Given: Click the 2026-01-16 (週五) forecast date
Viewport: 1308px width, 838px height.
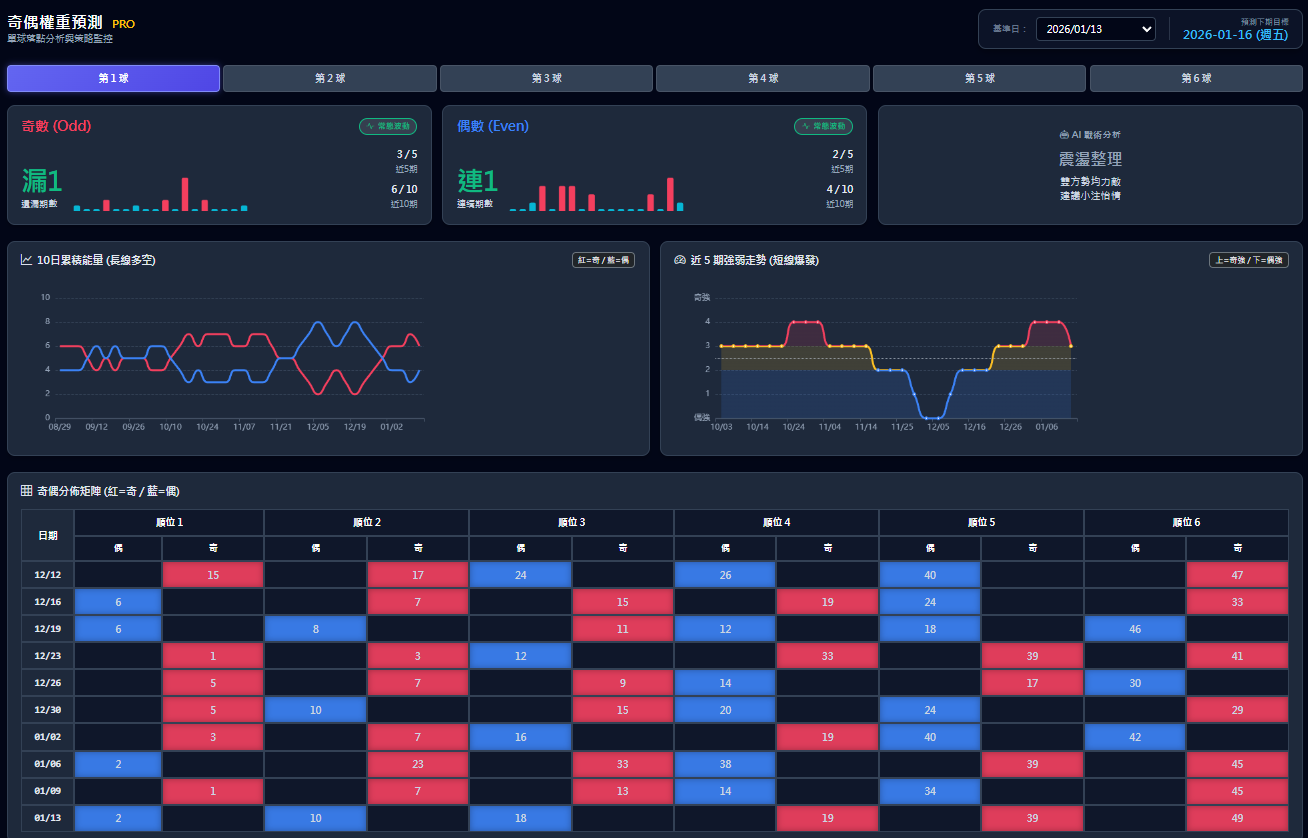Looking at the screenshot, I should pyautogui.click(x=1235, y=35).
